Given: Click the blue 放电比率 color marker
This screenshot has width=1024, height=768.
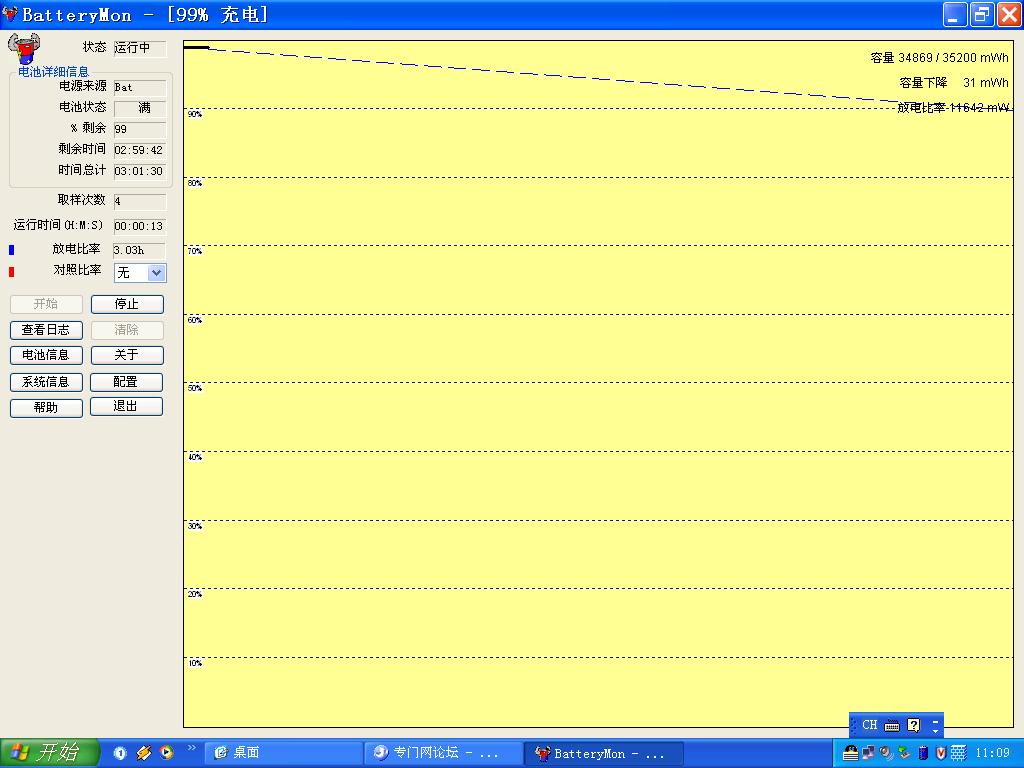Looking at the screenshot, I should [11, 249].
